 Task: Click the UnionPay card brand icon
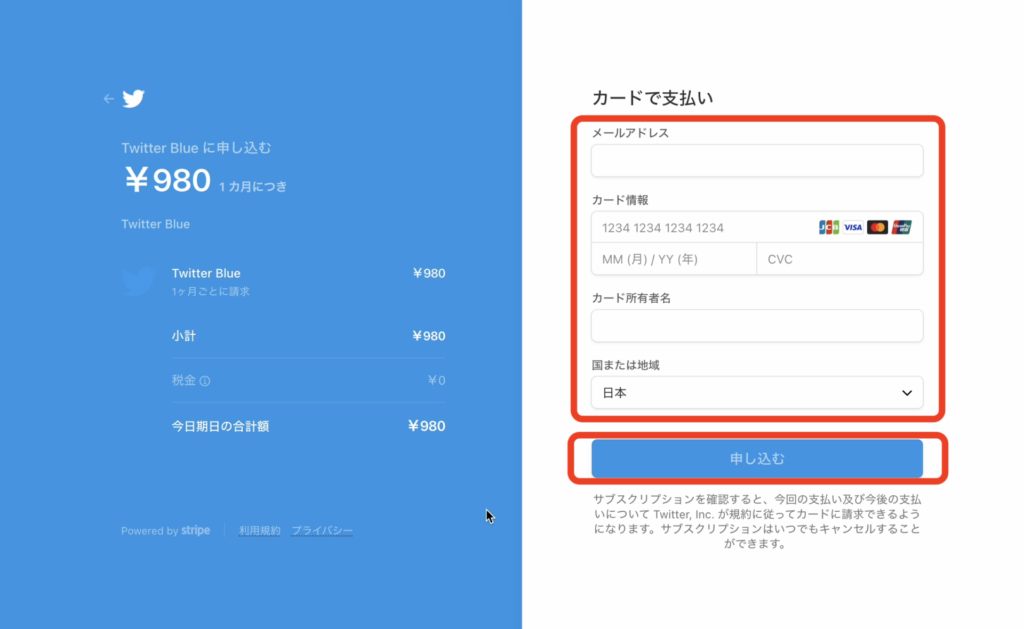point(901,227)
